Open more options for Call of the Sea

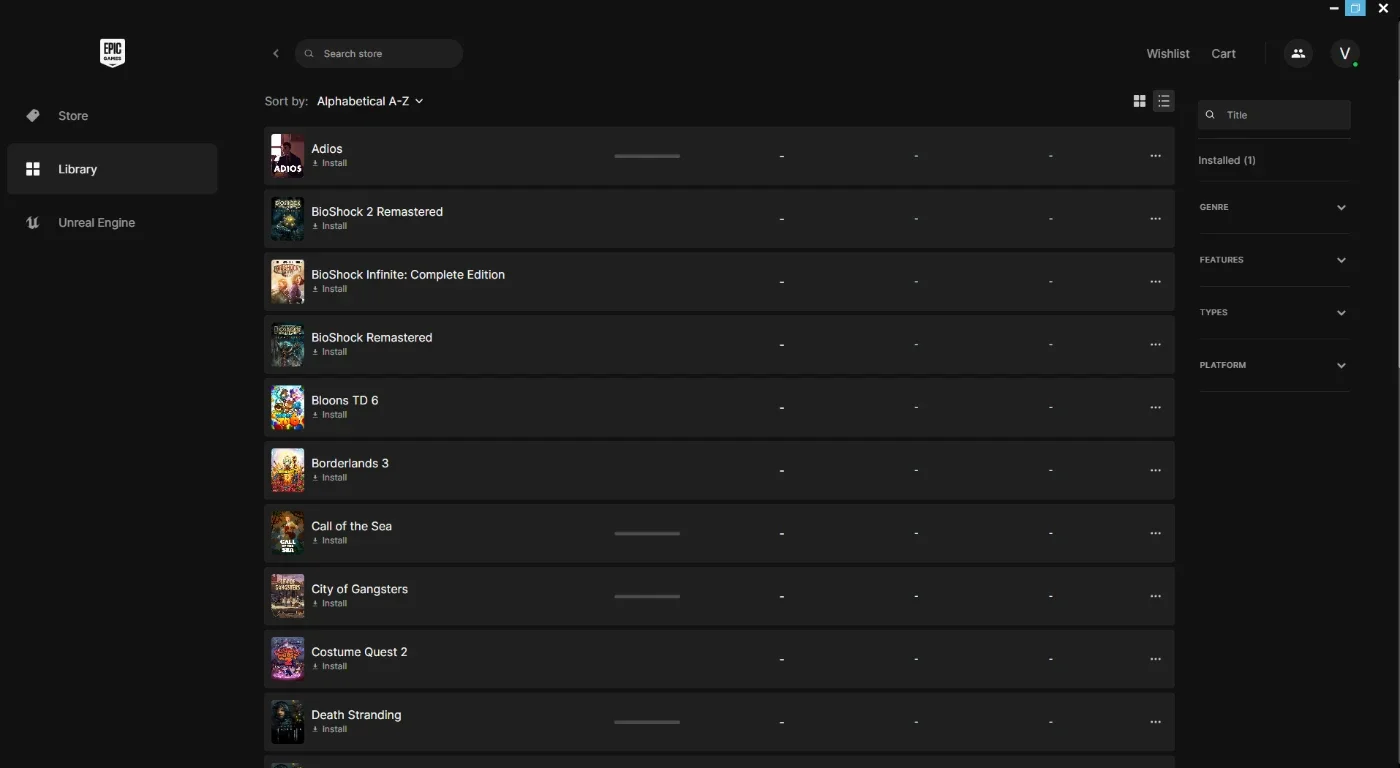tap(1155, 533)
